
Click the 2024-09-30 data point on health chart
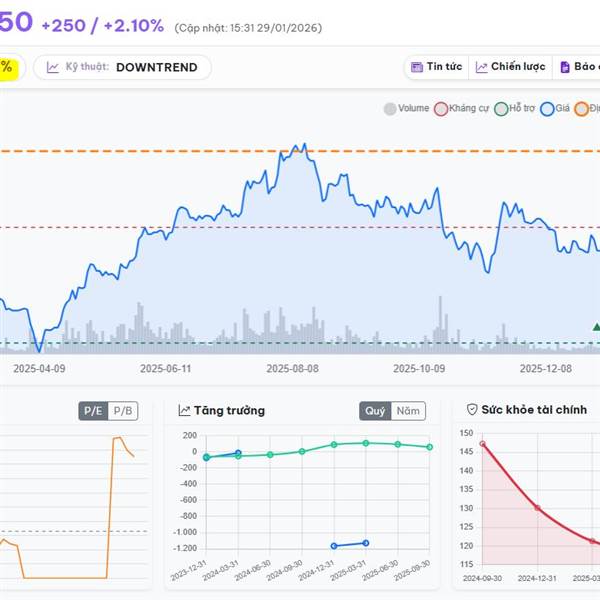(x=482, y=444)
